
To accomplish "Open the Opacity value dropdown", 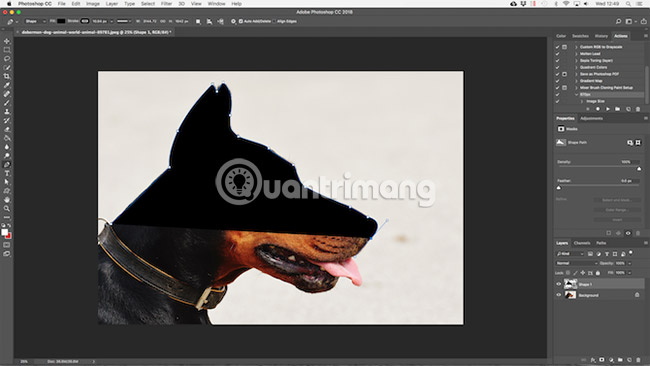I will 630,263.
